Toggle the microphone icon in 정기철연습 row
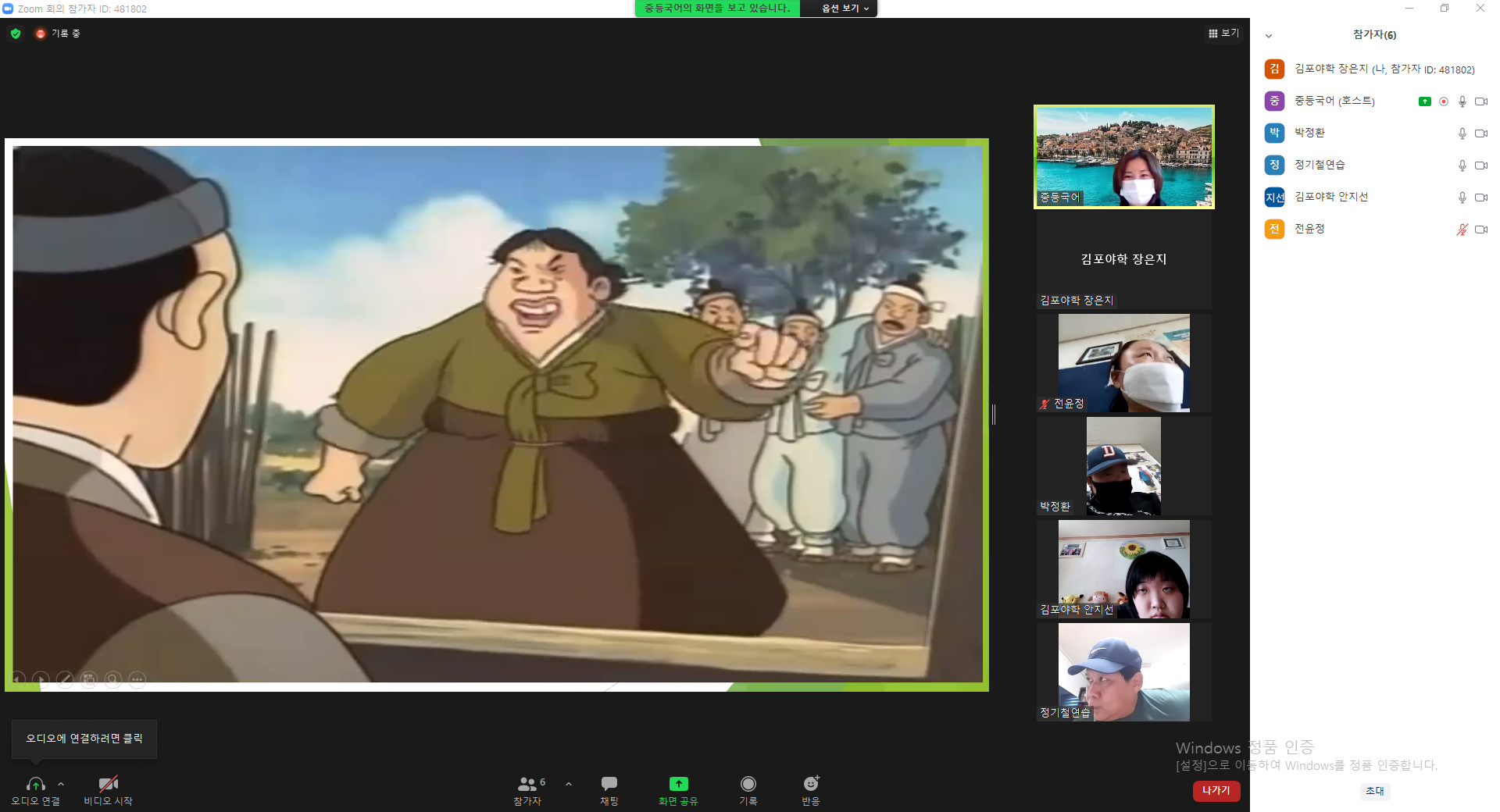The width and height of the screenshot is (1500, 812). click(x=1462, y=166)
